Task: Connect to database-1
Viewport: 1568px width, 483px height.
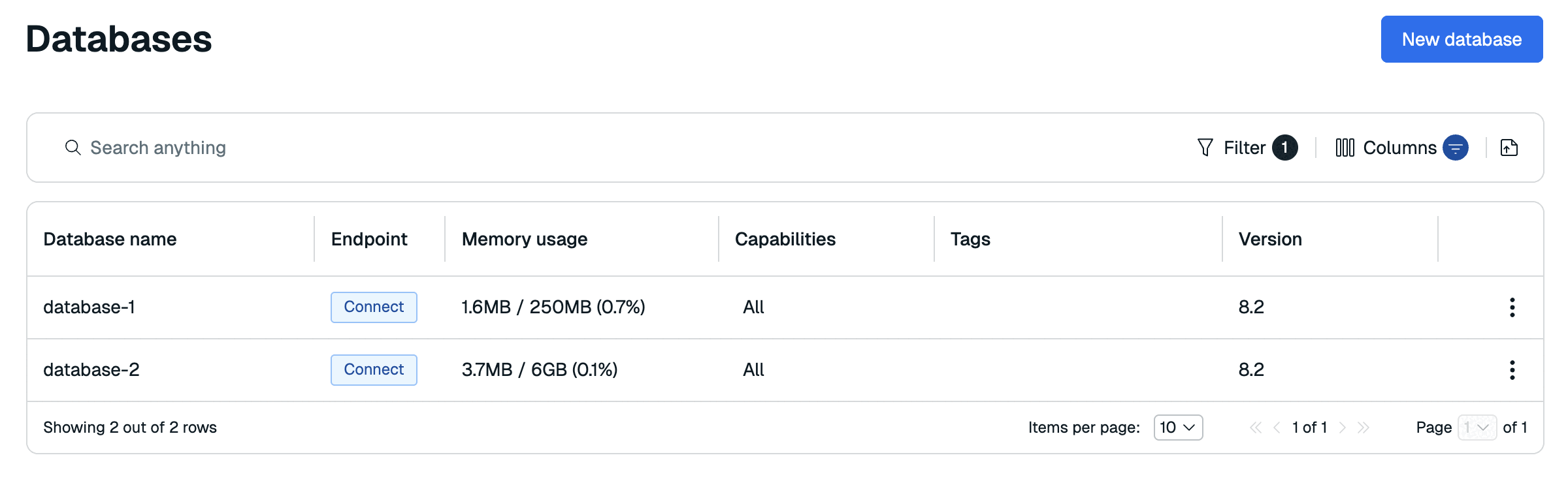Action: tap(373, 307)
